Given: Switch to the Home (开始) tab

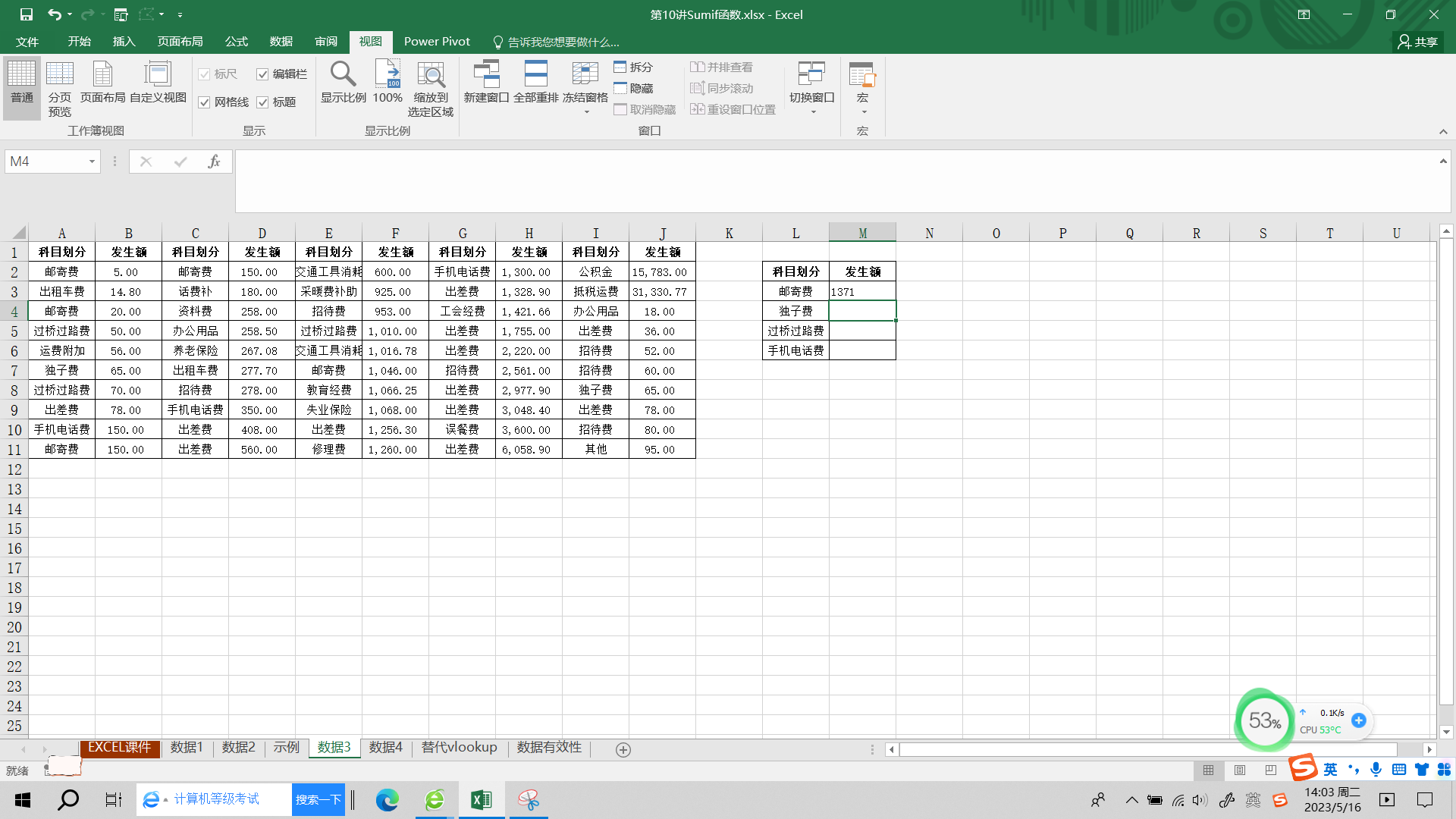Looking at the screenshot, I should pyautogui.click(x=79, y=42).
